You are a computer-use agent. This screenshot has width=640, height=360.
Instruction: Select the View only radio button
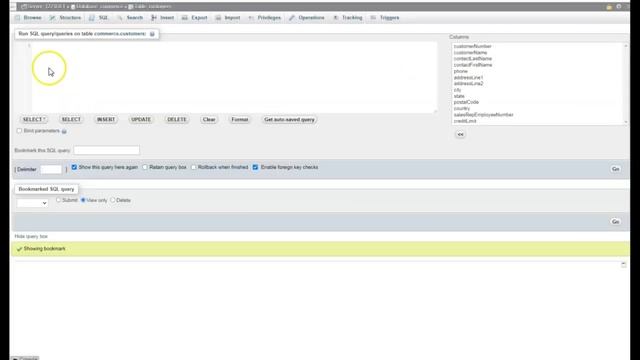[x=83, y=200]
